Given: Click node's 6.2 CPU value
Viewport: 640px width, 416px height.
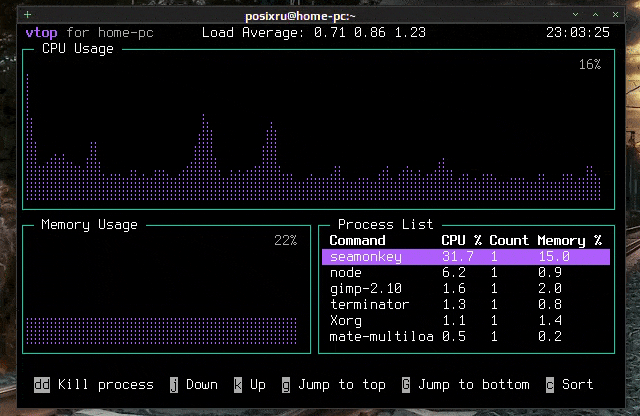Looking at the screenshot, I should coord(453,273).
